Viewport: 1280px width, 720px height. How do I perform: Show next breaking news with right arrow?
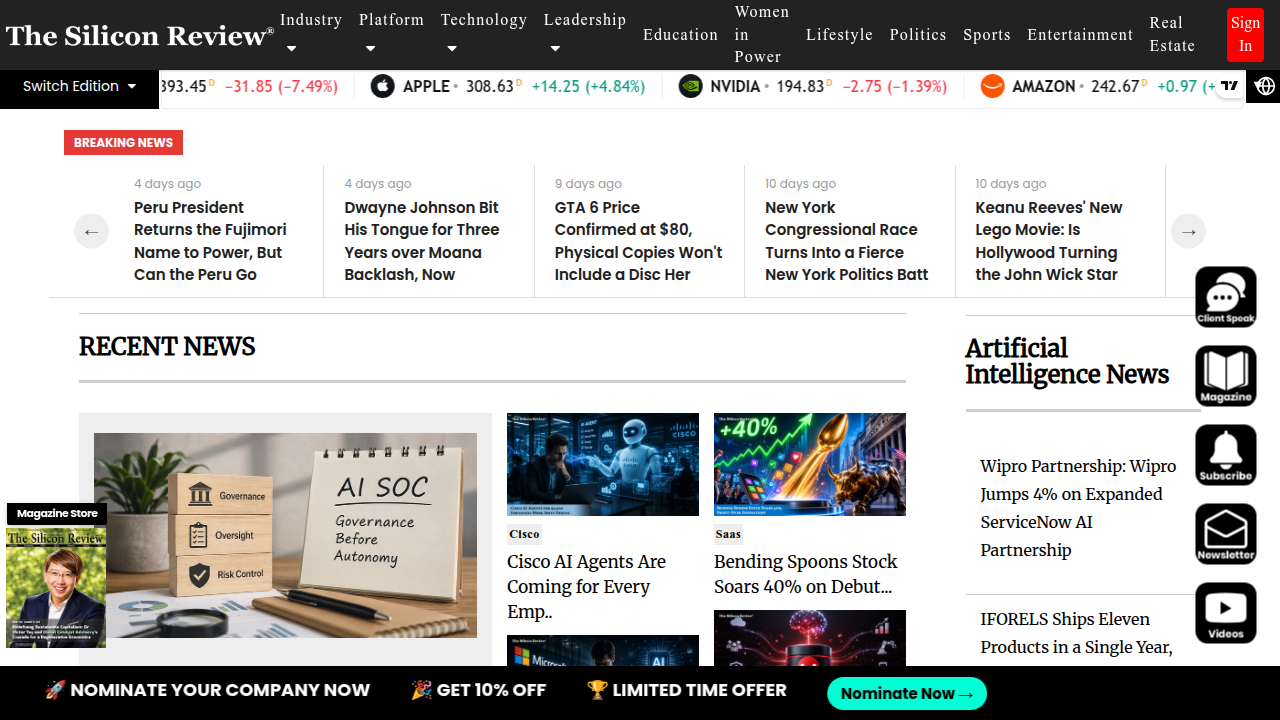click(1188, 231)
